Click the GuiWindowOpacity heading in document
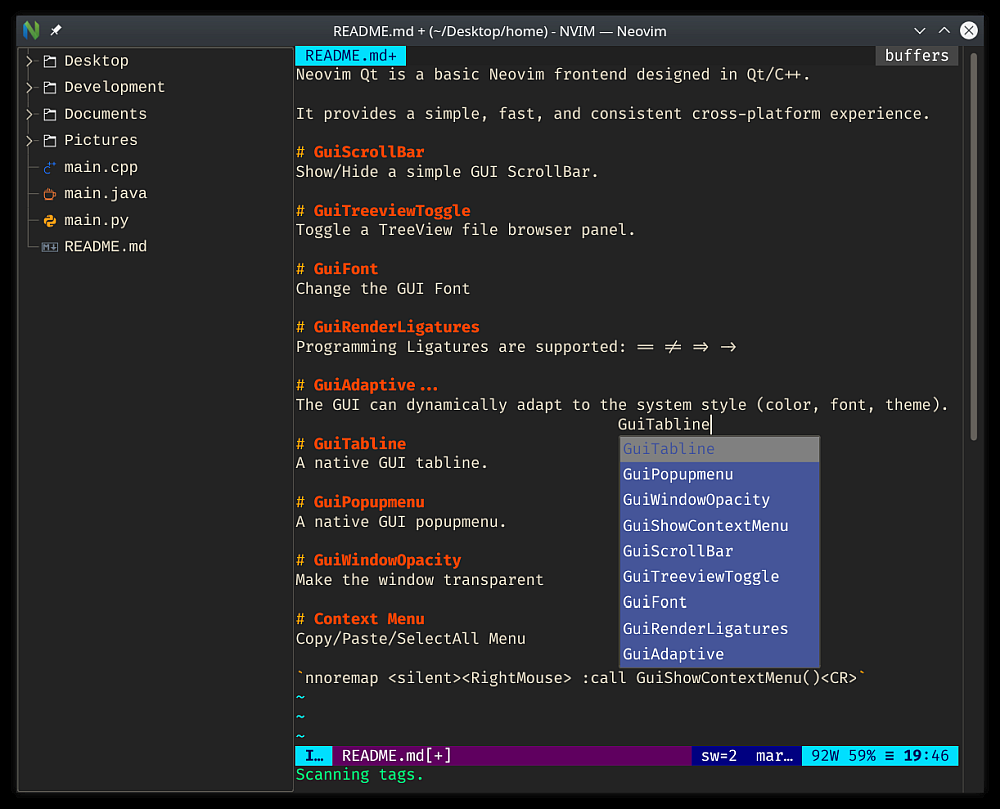1000x809 pixels. (379, 560)
